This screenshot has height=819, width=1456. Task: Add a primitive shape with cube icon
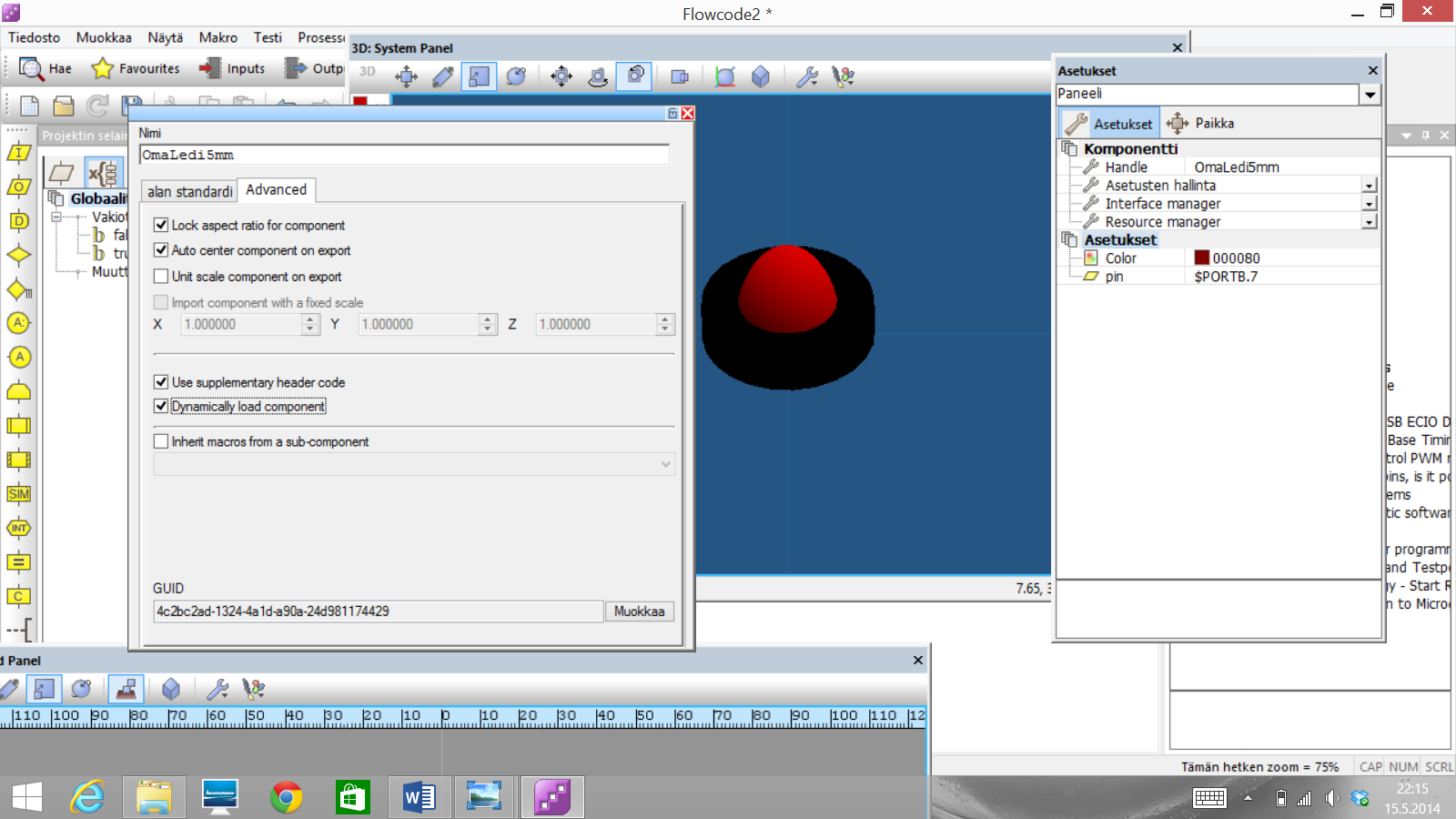761,77
